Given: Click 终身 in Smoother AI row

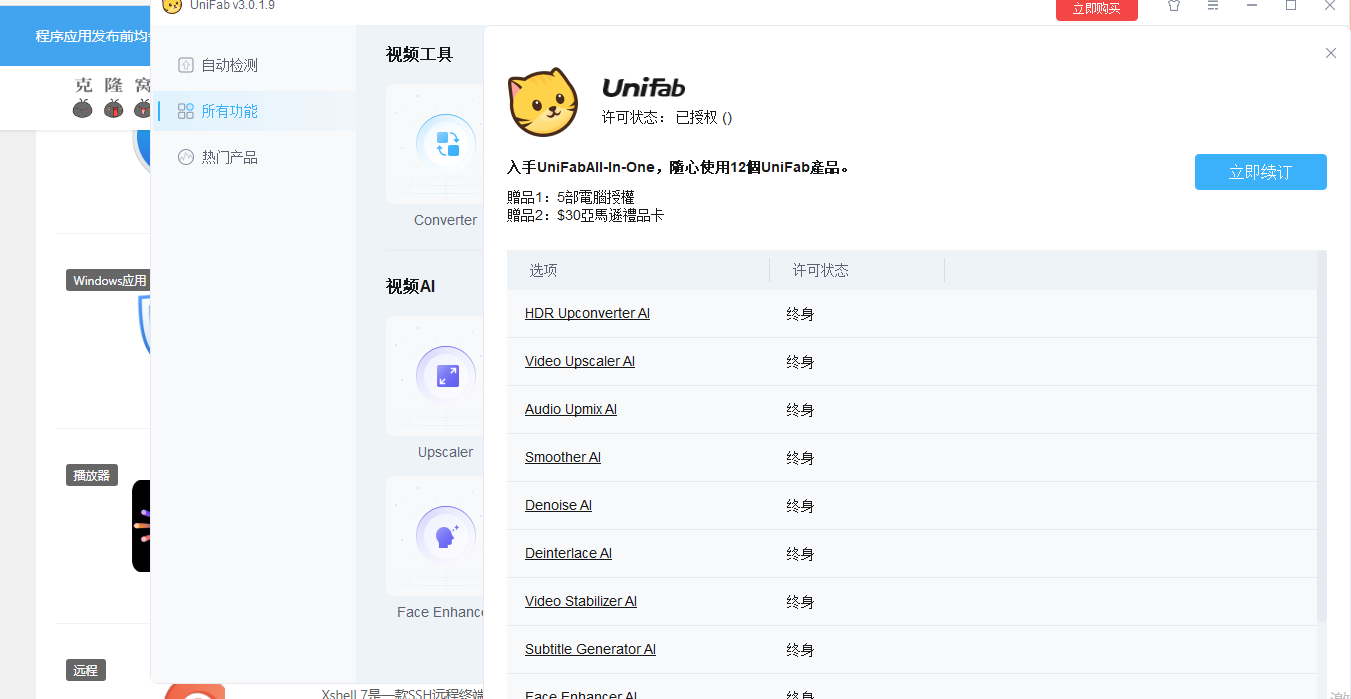Looking at the screenshot, I should (x=800, y=458).
